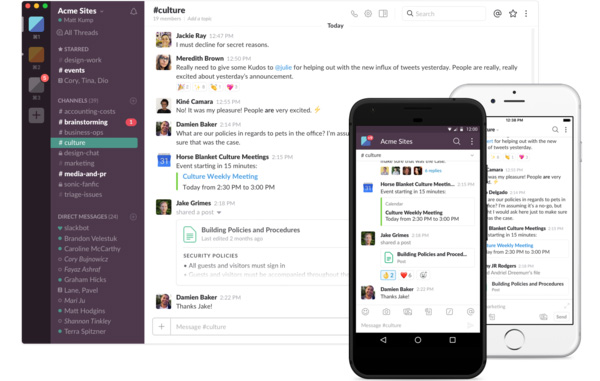Open the Culture Weekly Meeting link
Image resolution: width=600 pixels, height=381 pixels.
[x=220, y=176]
